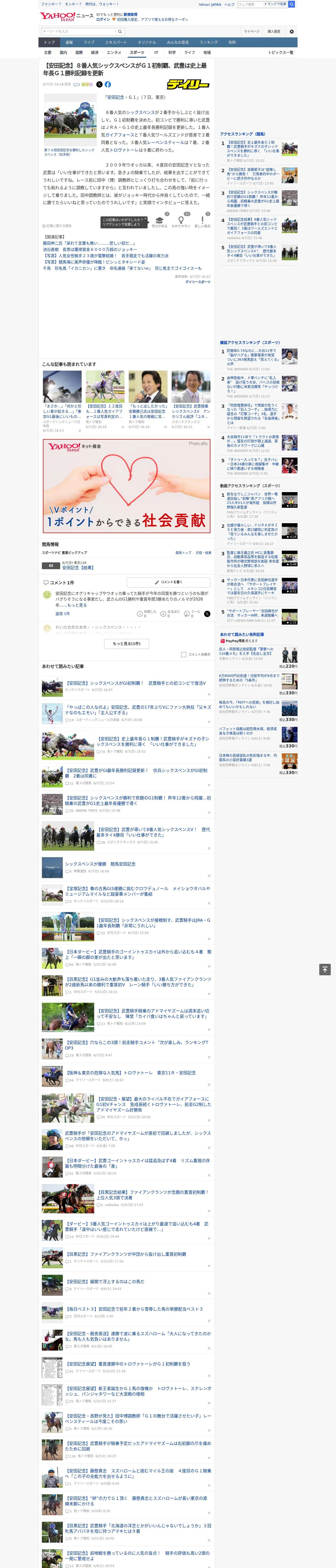The image size is (336, 1568).
Task: Click the blue web search button
Action: [x=292, y=4]
